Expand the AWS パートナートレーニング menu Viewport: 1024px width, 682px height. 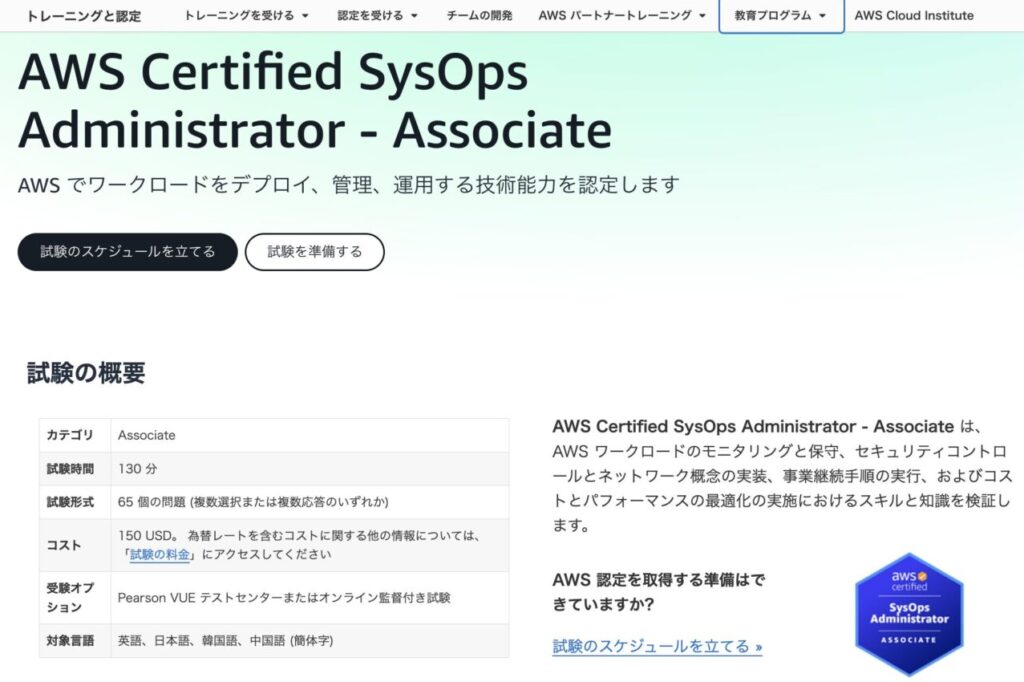[x=622, y=16]
